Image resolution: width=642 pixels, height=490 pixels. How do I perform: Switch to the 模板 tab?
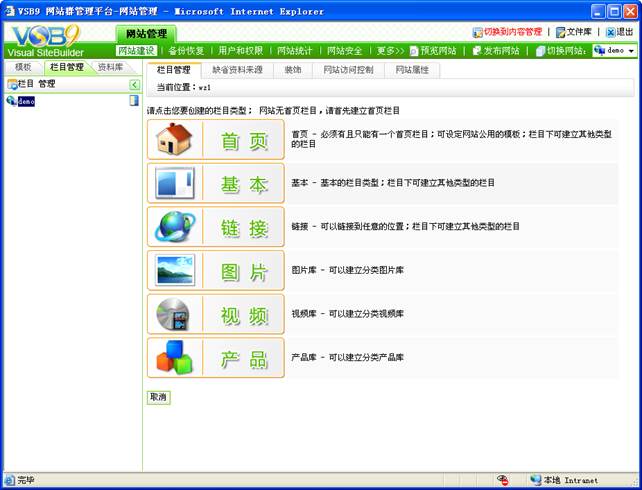pos(23,67)
